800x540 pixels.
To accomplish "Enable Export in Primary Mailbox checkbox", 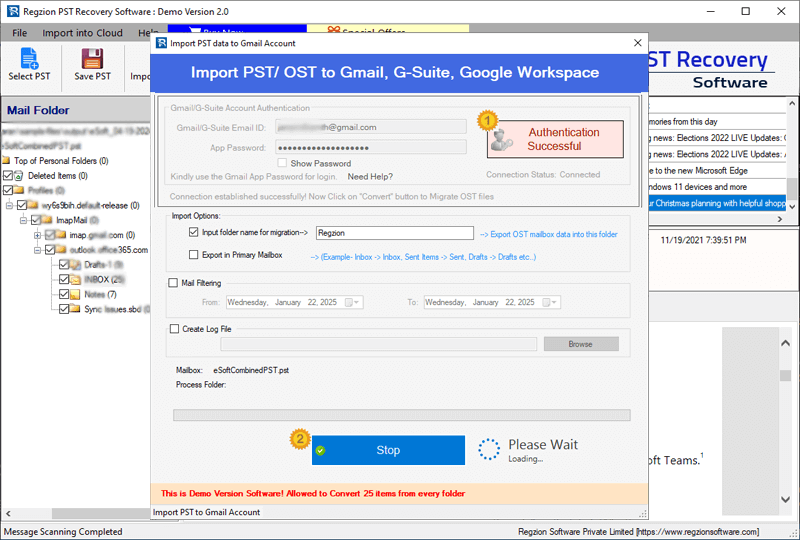I will (x=193, y=255).
